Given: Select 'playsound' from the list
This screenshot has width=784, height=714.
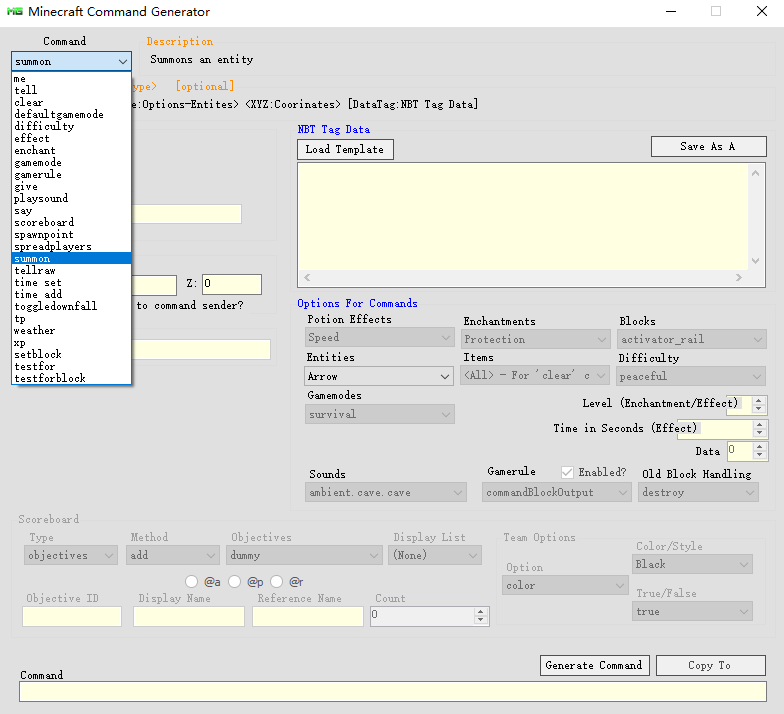Looking at the screenshot, I should [72, 198].
